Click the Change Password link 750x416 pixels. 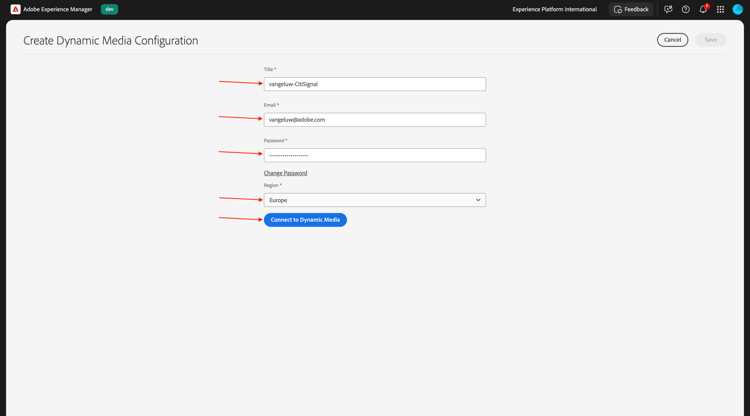(x=286, y=173)
